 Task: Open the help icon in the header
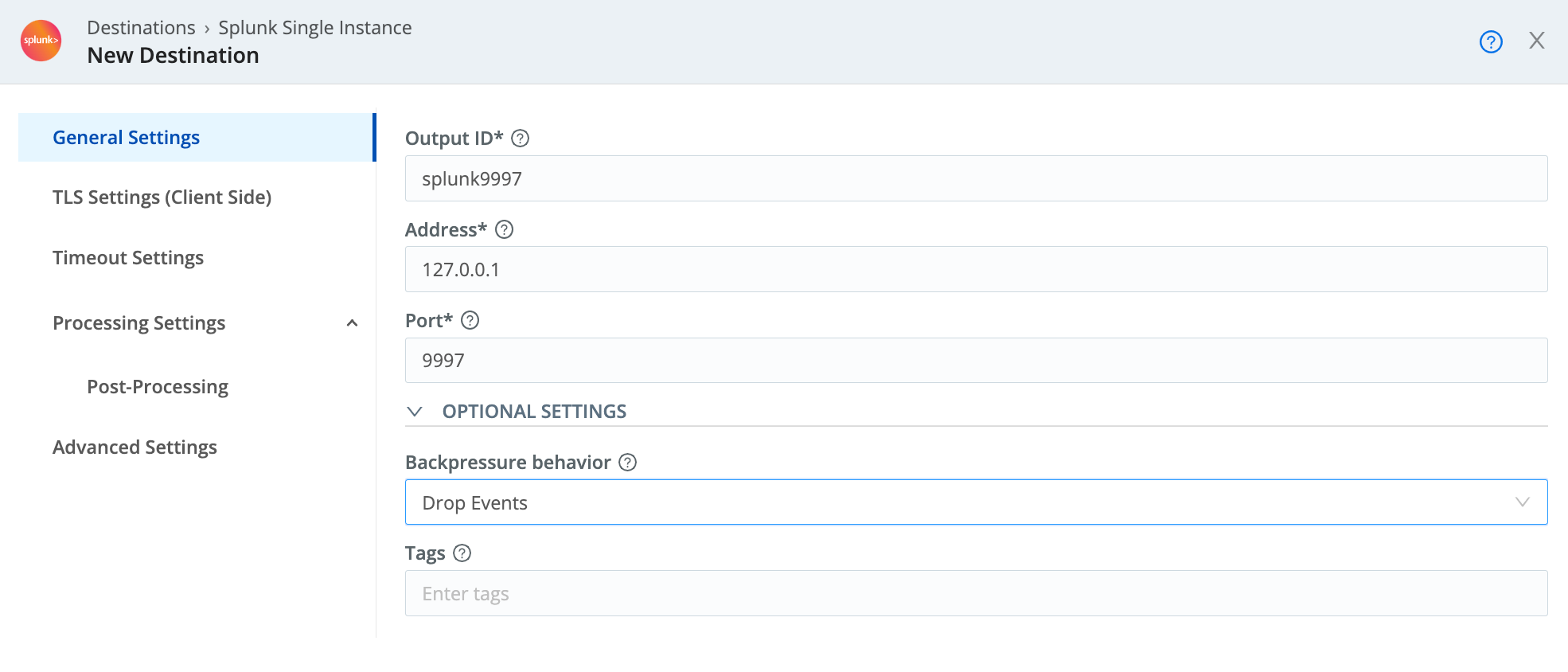[x=1491, y=41]
